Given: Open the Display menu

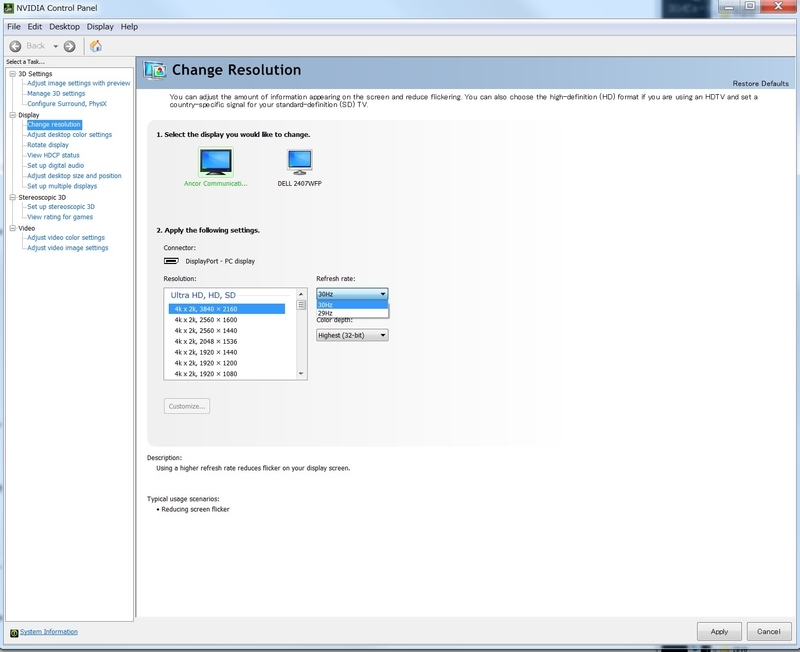Looking at the screenshot, I should point(100,27).
